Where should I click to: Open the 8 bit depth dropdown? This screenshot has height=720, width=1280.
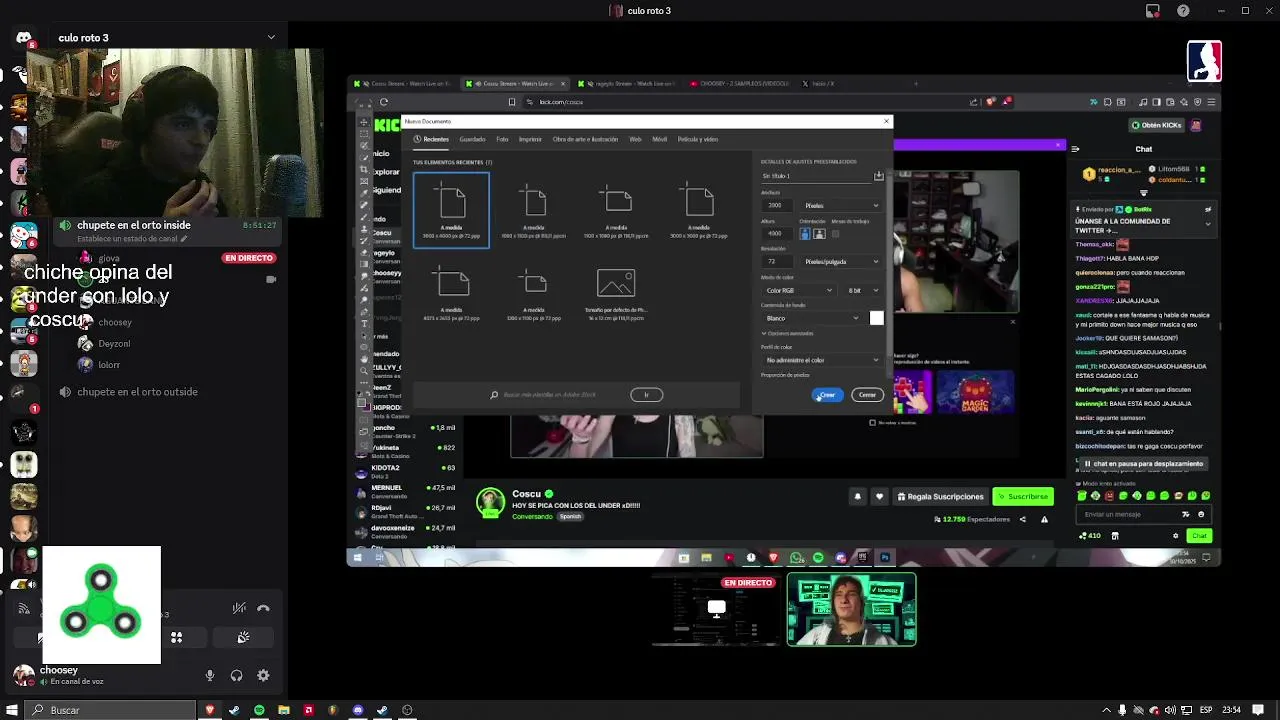click(x=862, y=290)
